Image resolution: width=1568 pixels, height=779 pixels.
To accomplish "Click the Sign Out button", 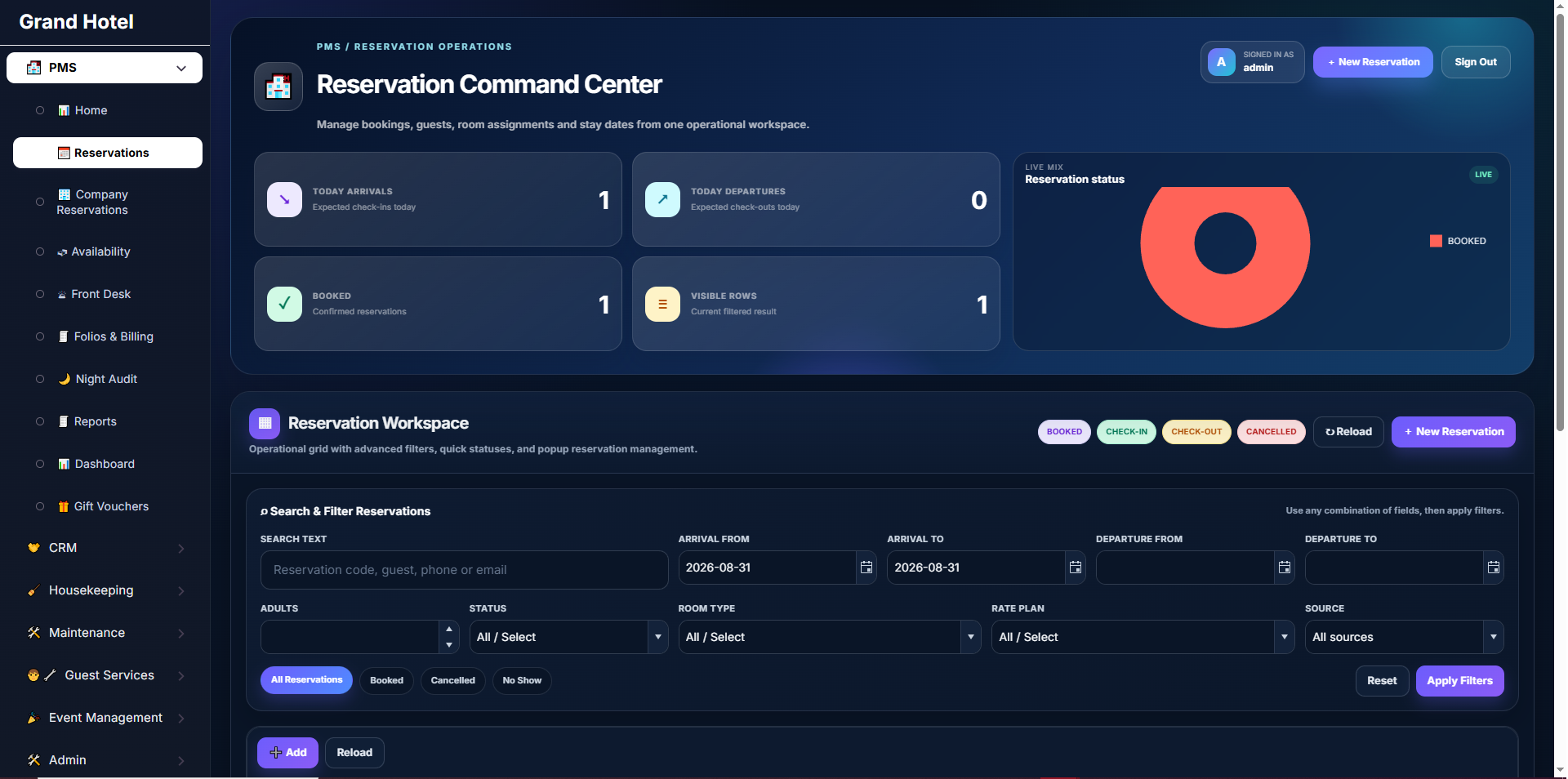I will click(x=1476, y=62).
